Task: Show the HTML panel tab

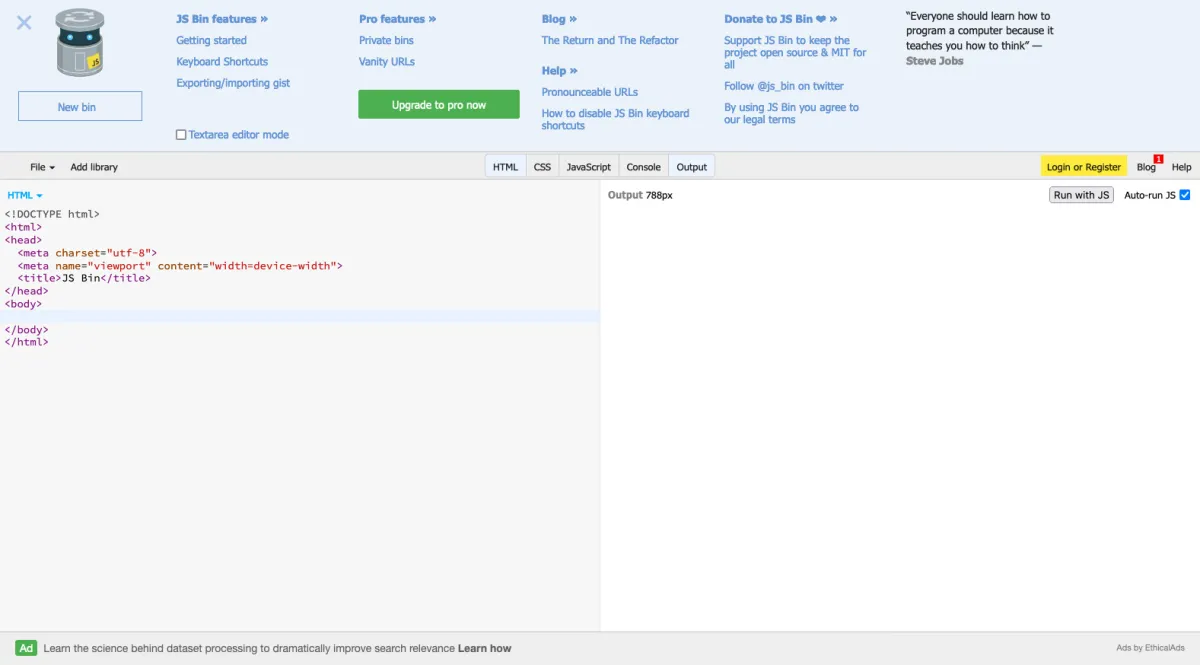Action: pyautogui.click(x=505, y=167)
